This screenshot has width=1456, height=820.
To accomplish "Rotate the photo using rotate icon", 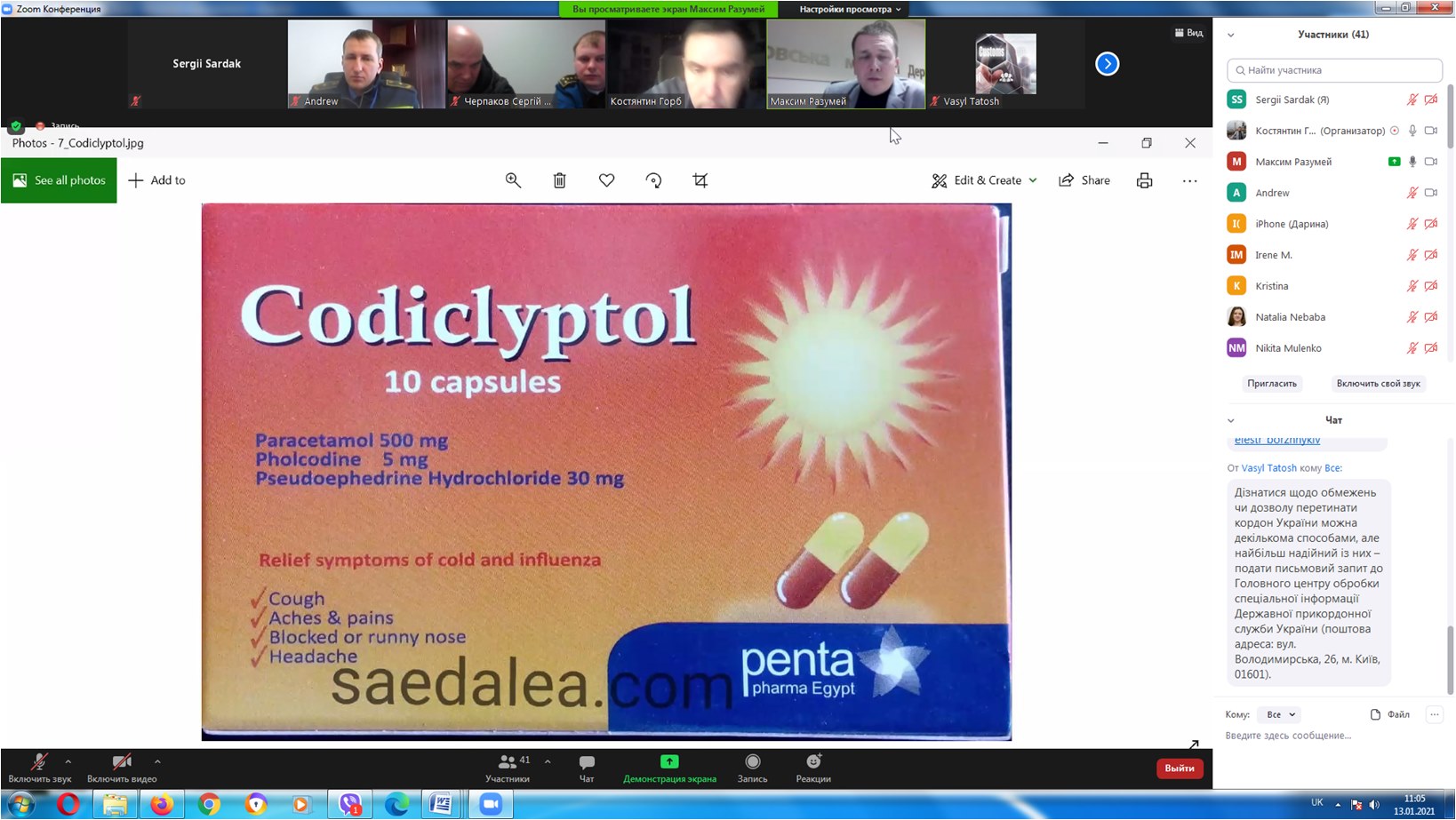I will (x=653, y=180).
